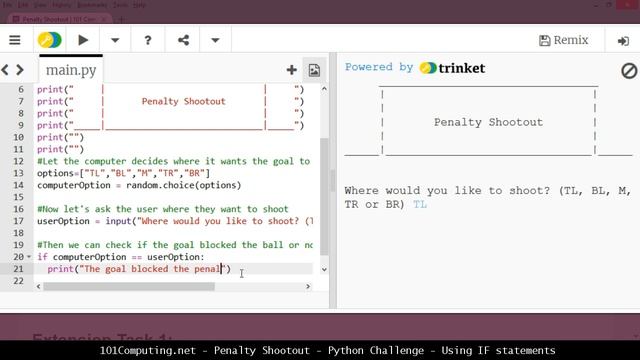Click the 'Penalty Shootout' output banner text
The height and width of the screenshot is (360, 640).
(x=488, y=122)
